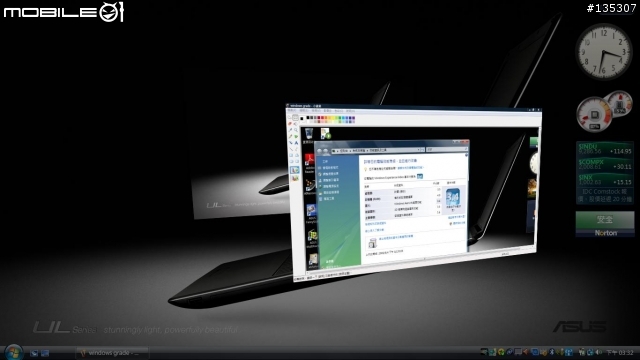Click the Bluetooth tray icon

tap(552, 352)
